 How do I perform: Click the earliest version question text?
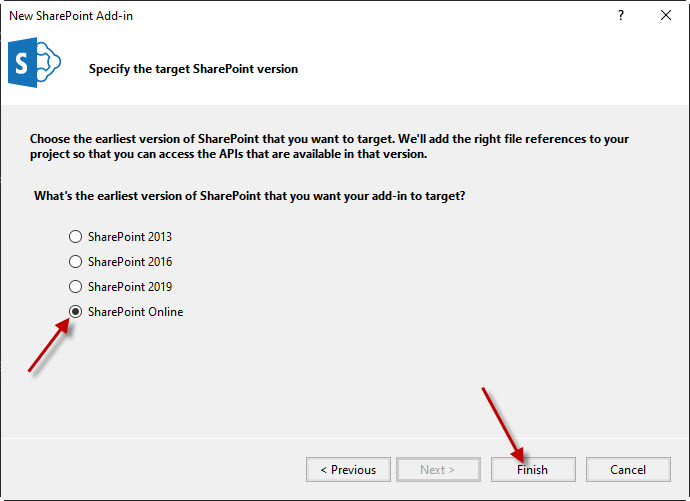pyautogui.click(x=250, y=196)
